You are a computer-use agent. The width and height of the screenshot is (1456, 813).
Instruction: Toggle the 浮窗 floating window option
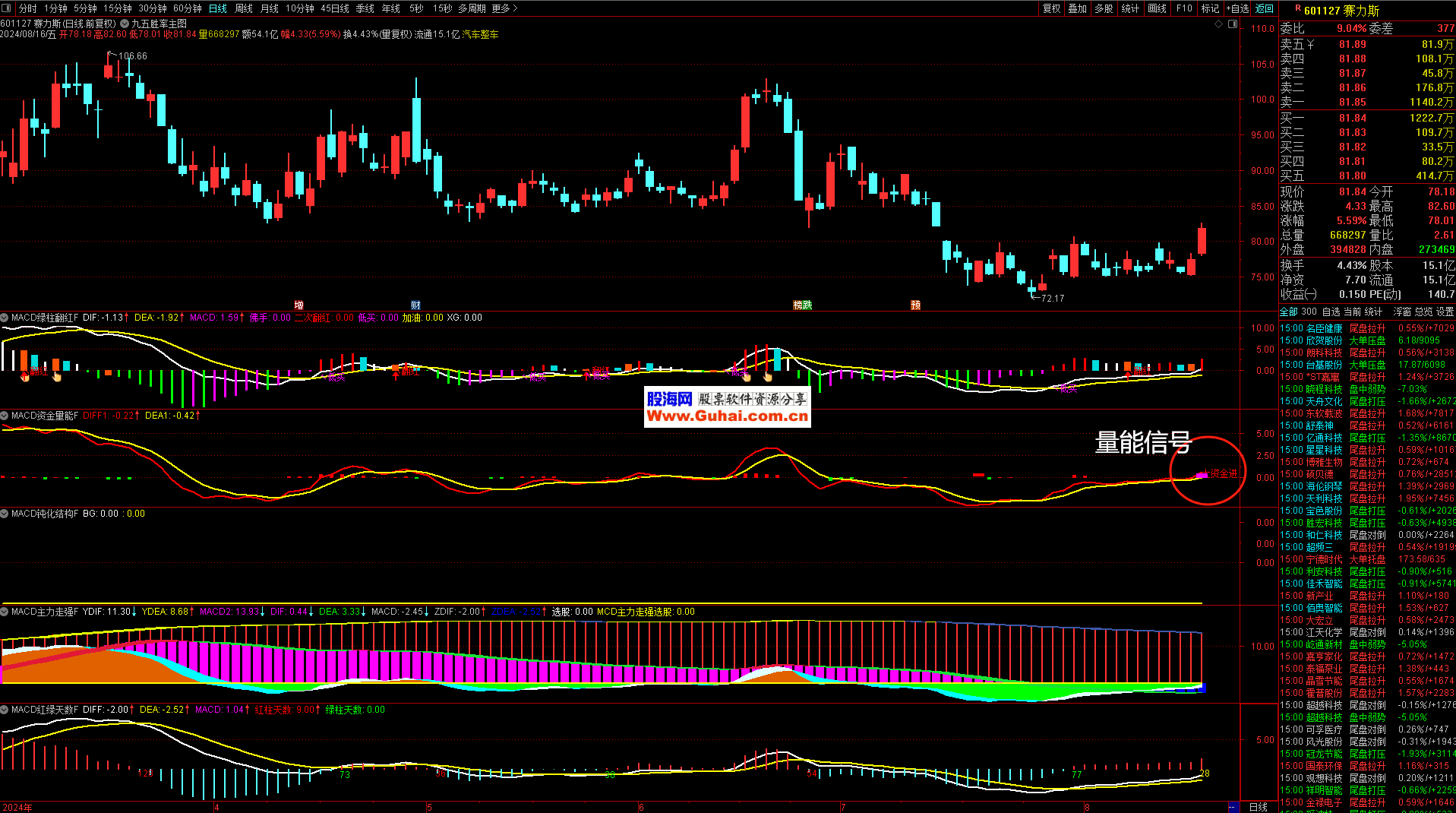tap(1402, 312)
